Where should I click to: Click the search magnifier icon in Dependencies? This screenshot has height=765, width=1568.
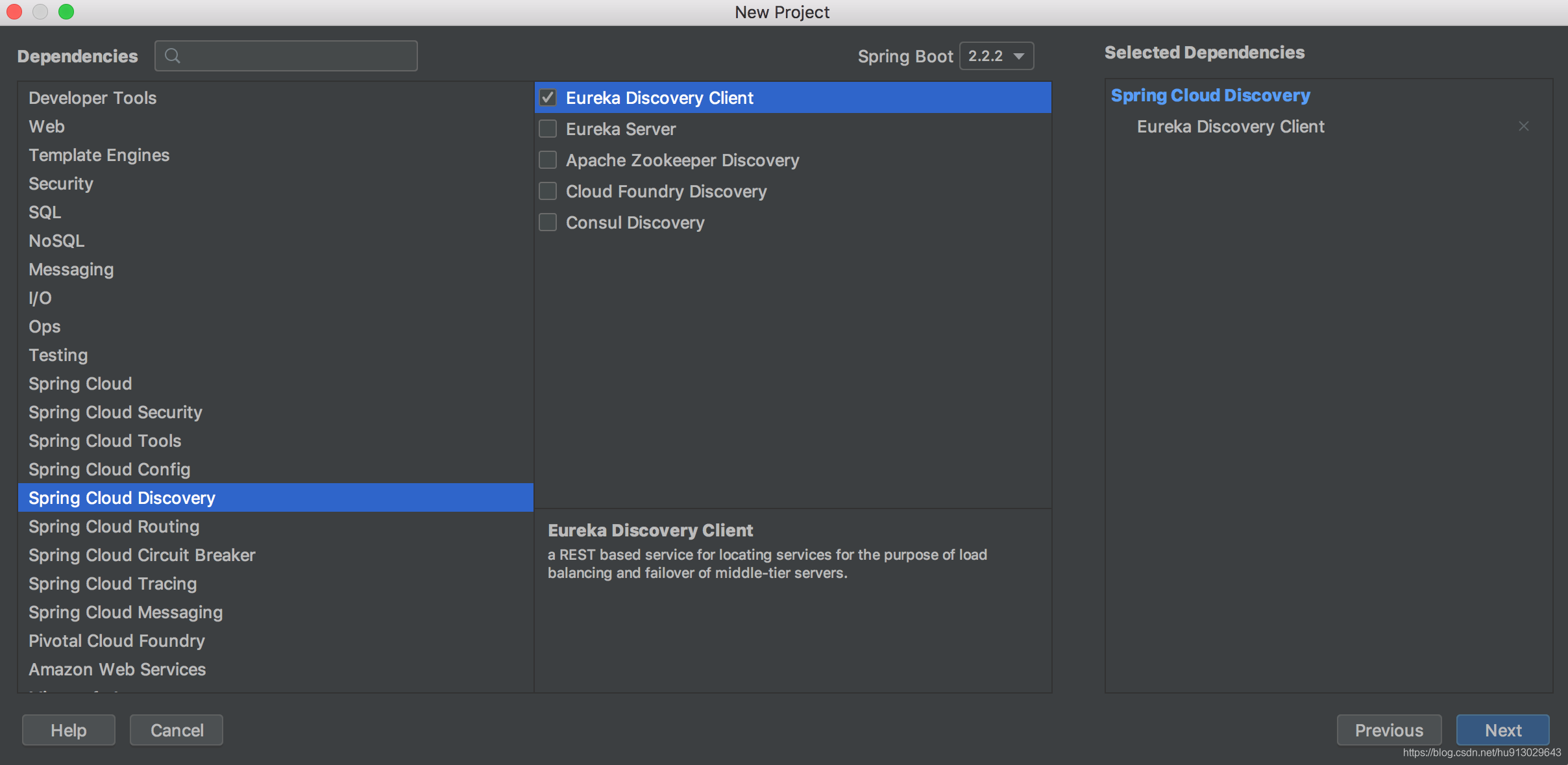pyautogui.click(x=172, y=56)
